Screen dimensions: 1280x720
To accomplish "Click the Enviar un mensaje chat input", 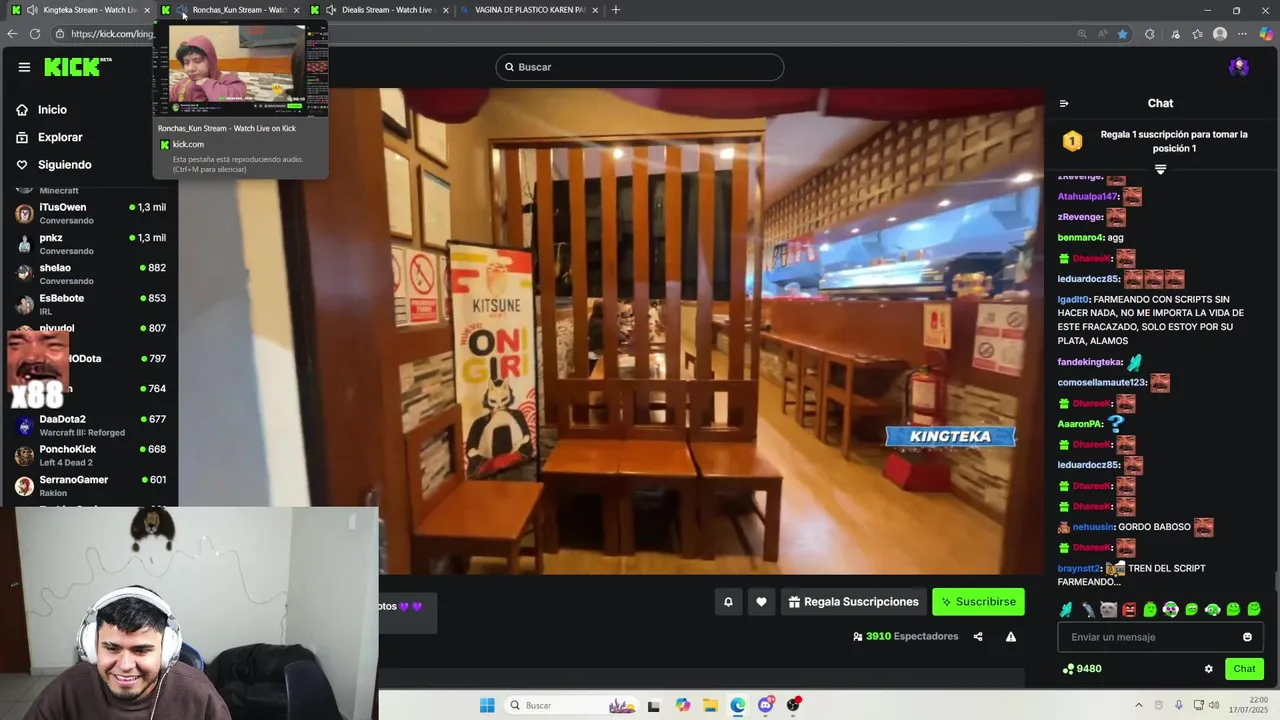I will [x=1160, y=637].
